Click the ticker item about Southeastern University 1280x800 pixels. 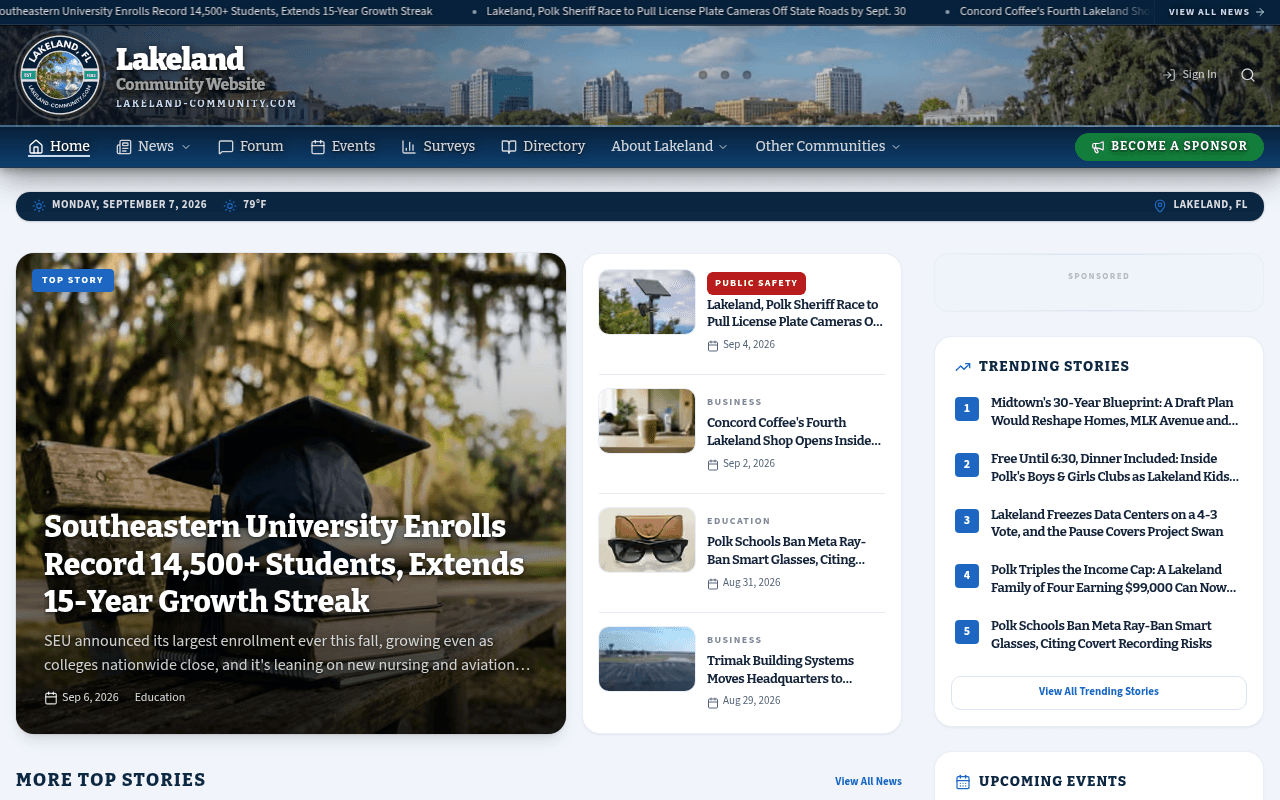[x=216, y=12]
